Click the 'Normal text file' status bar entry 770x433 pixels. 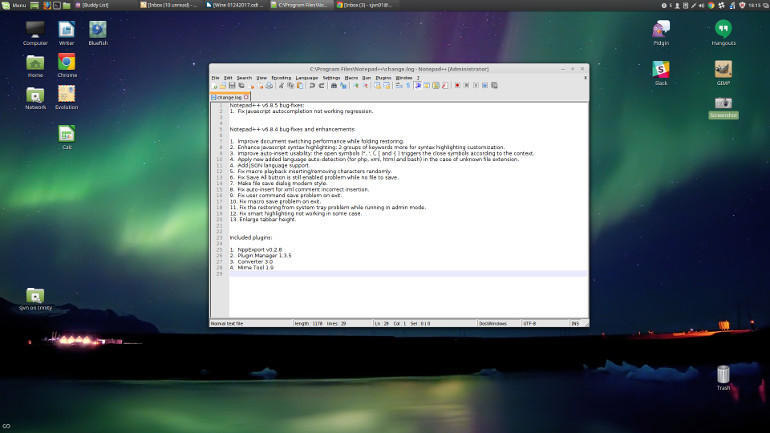227,324
